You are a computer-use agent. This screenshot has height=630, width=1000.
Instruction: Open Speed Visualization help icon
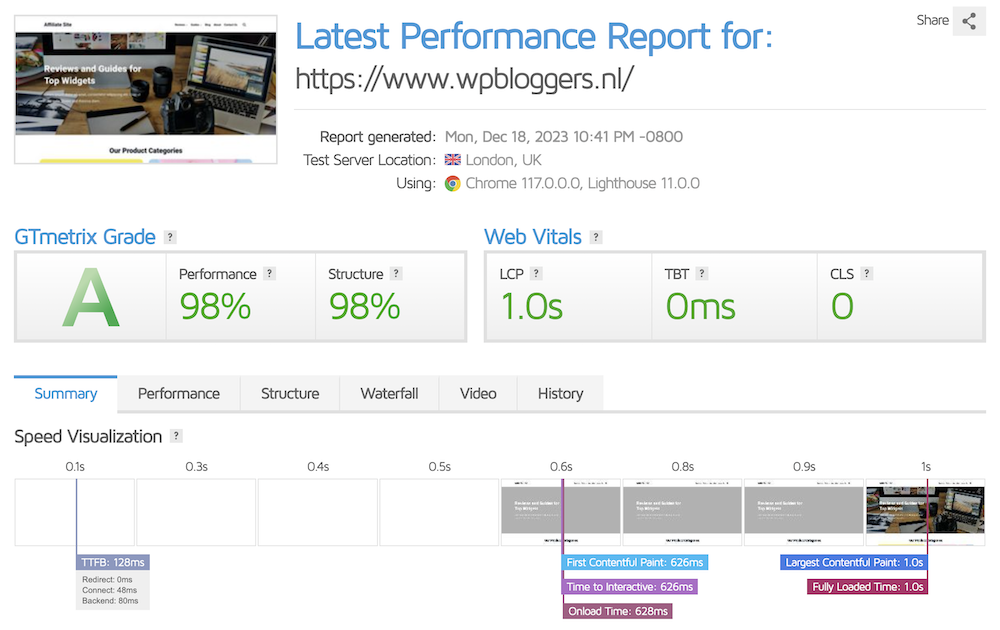point(176,436)
